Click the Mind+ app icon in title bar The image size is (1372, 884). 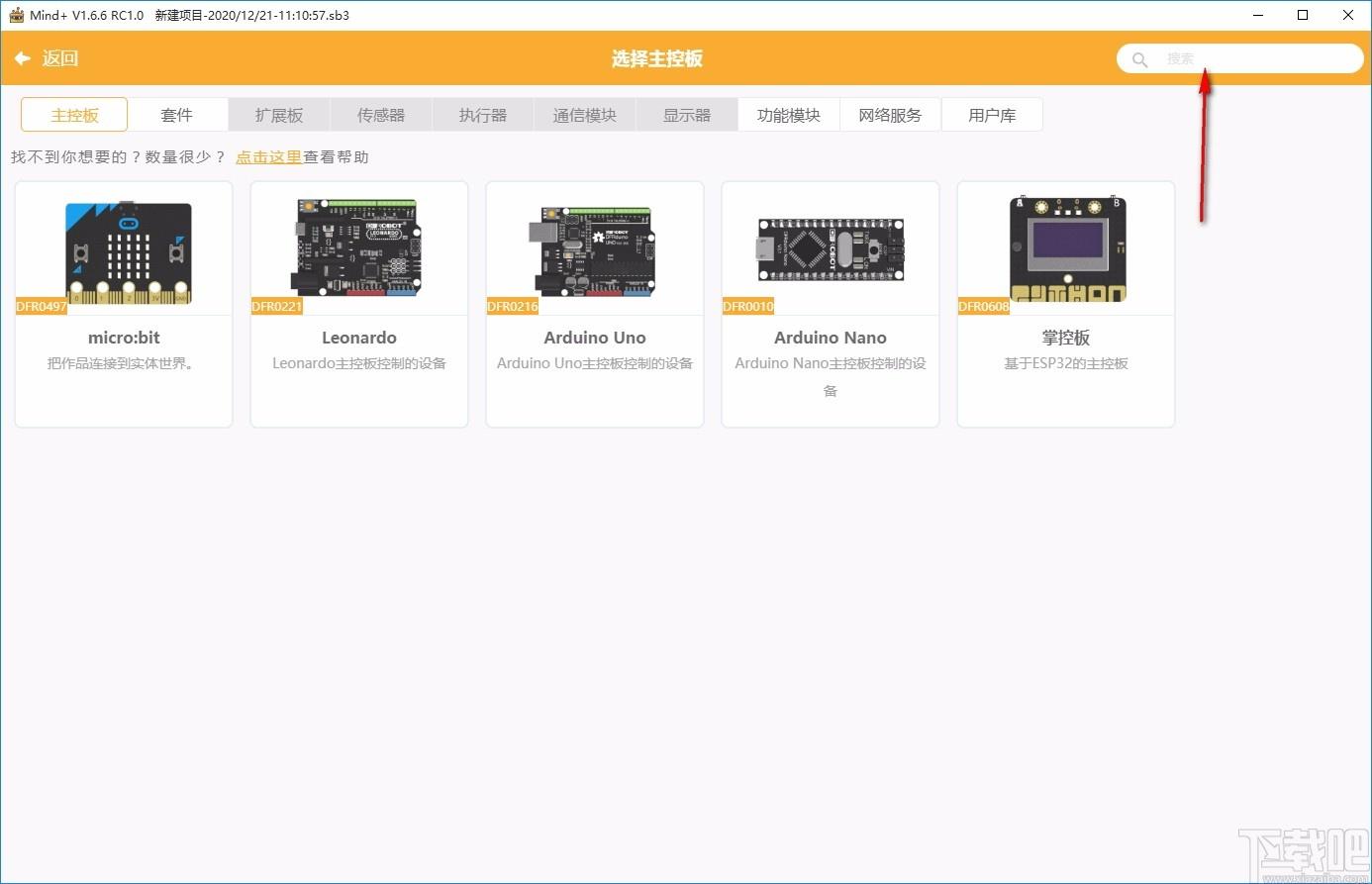pos(16,15)
